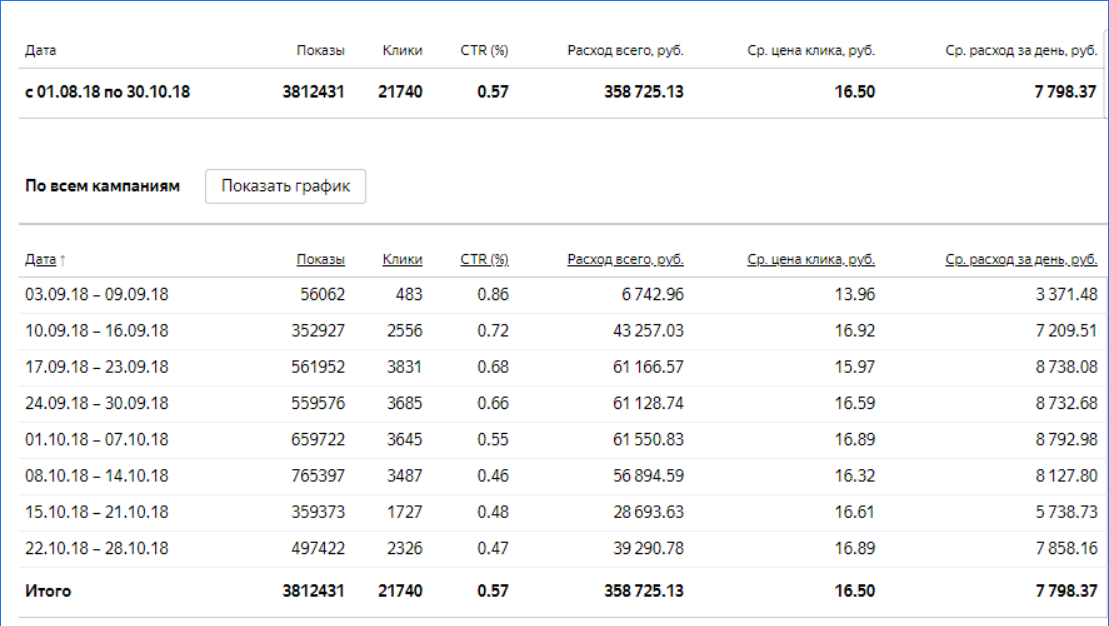Viewport: 1109px width, 626px height.
Task: Sort by Расход всего, руб. header link
Action: 625,260
